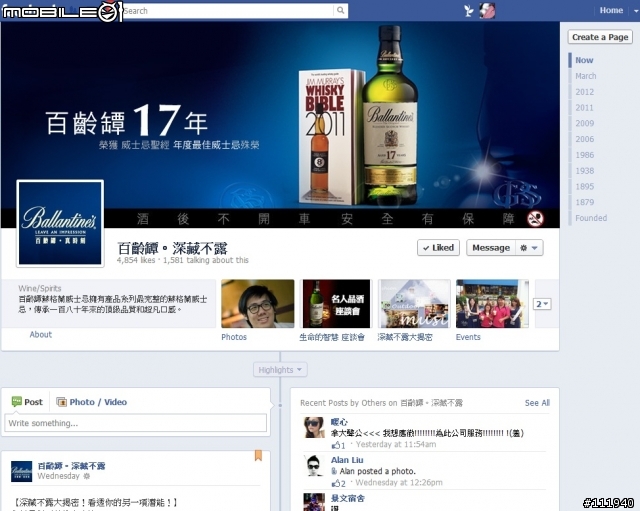Click the Message button
Viewport: 640px width, 511px height.
[x=491, y=248]
